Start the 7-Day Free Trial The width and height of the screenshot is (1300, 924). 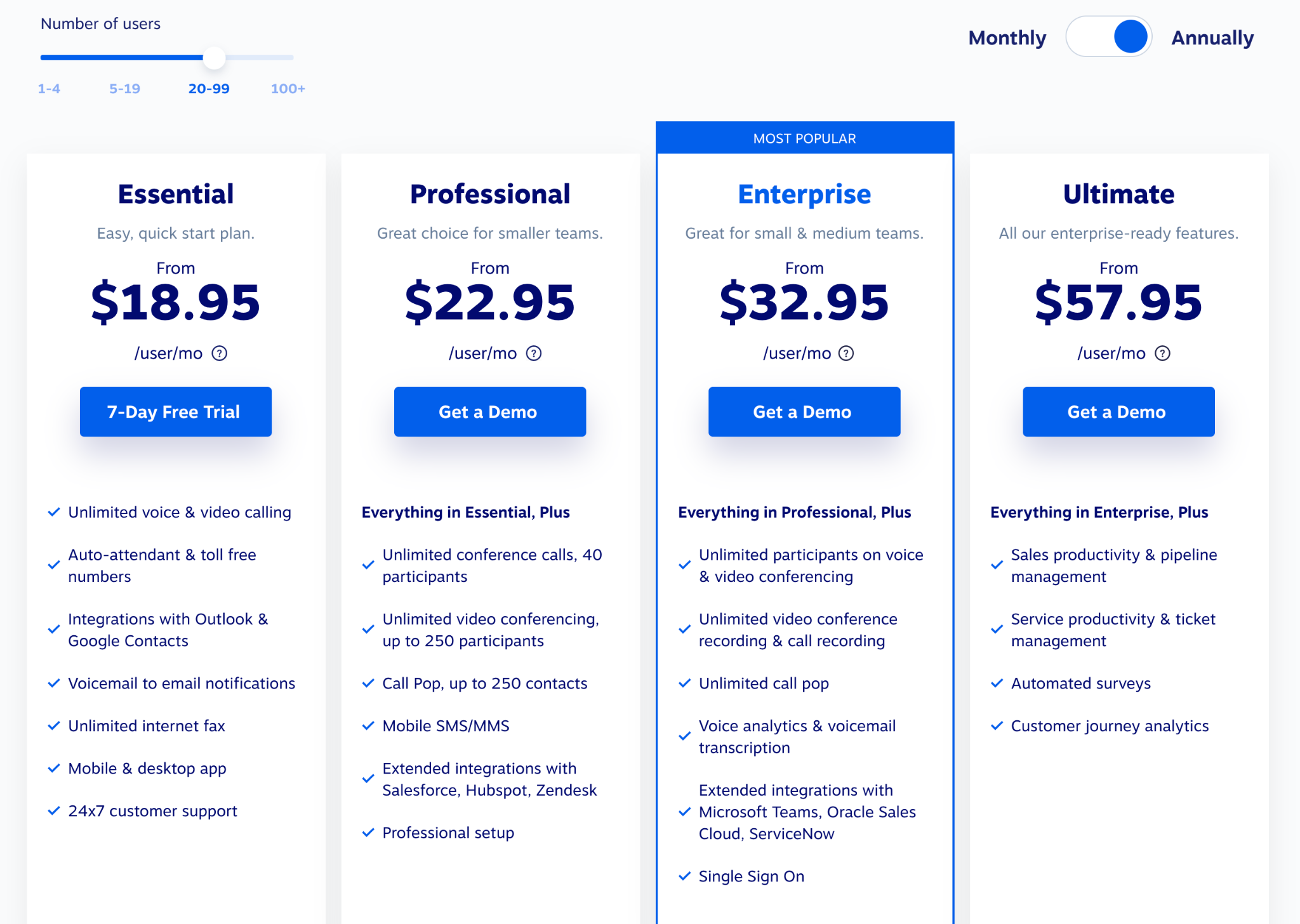pyautogui.click(x=176, y=412)
